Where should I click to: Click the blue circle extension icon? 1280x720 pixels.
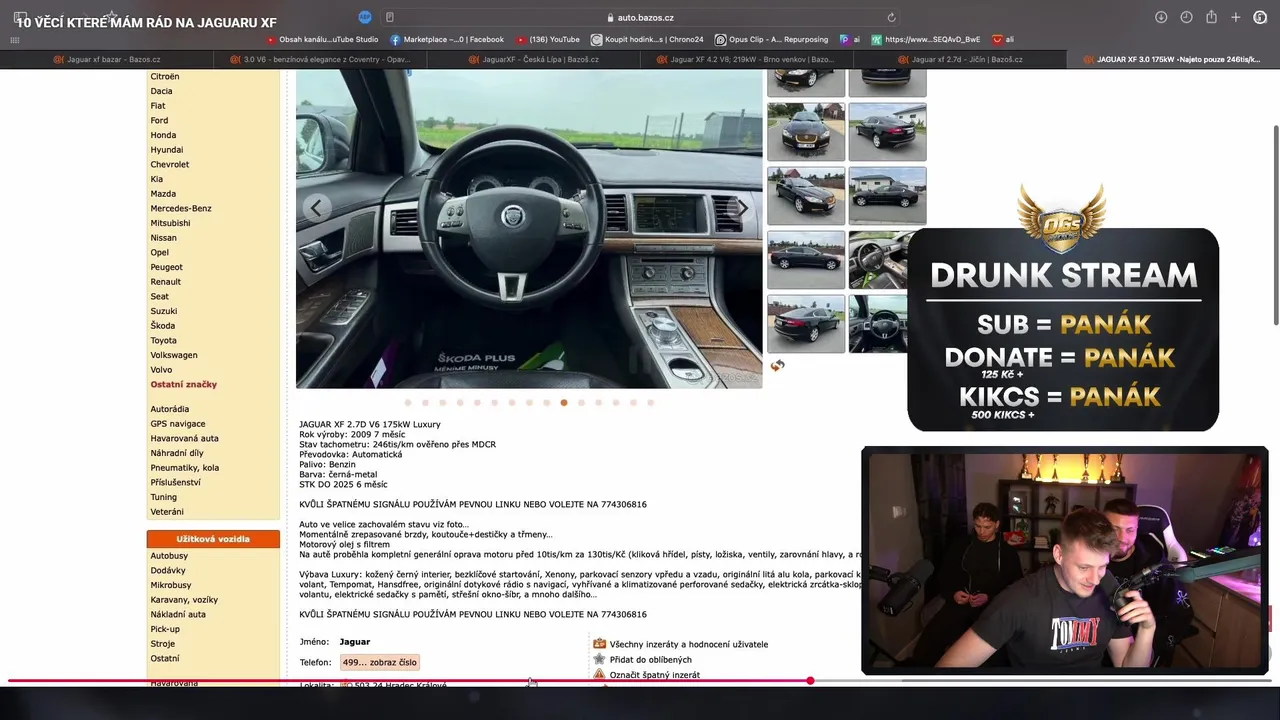tap(365, 17)
